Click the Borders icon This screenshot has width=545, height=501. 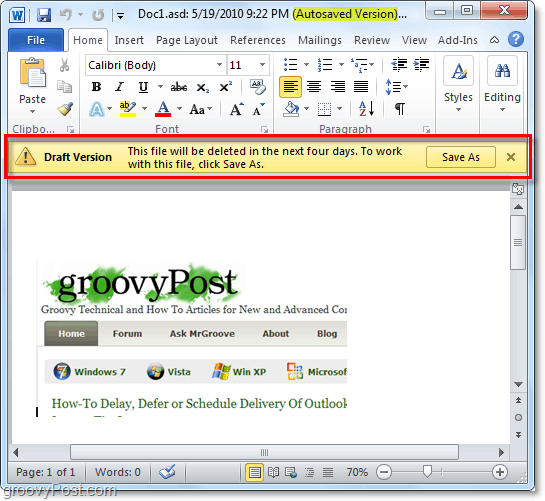click(324, 109)
